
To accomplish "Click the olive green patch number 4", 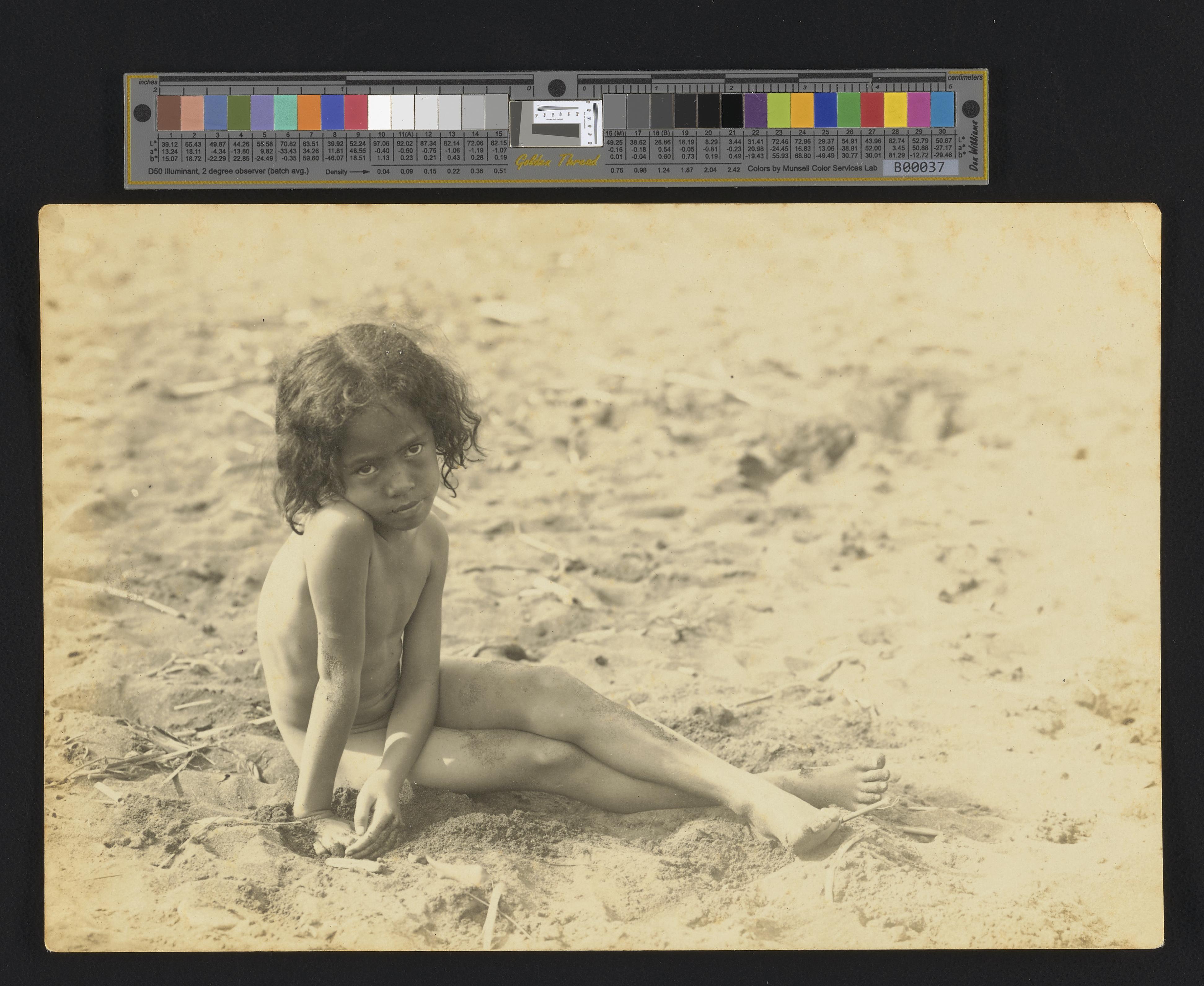I will point(239,112).
